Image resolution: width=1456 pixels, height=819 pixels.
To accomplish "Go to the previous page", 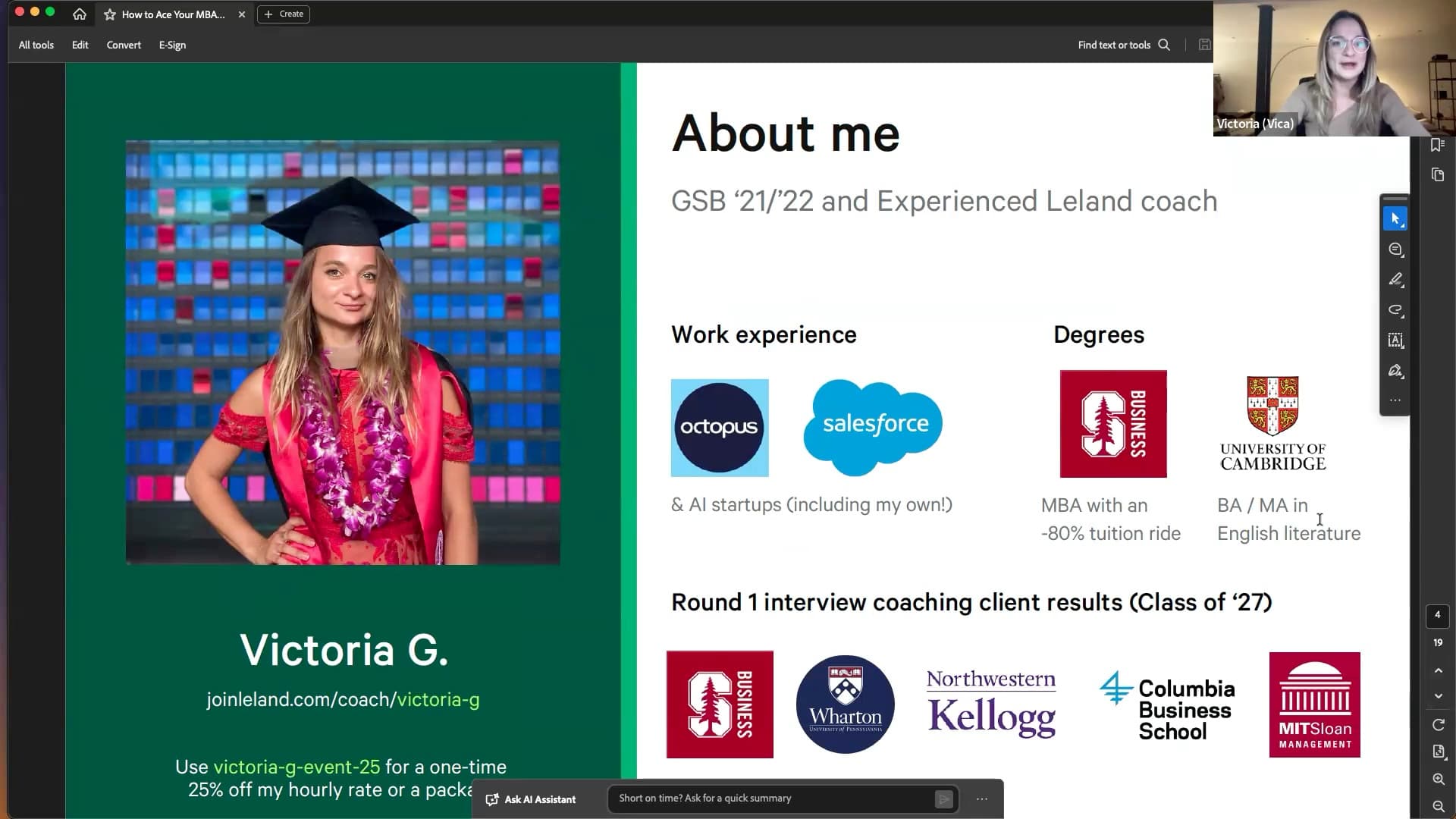I will [1438, 670].
